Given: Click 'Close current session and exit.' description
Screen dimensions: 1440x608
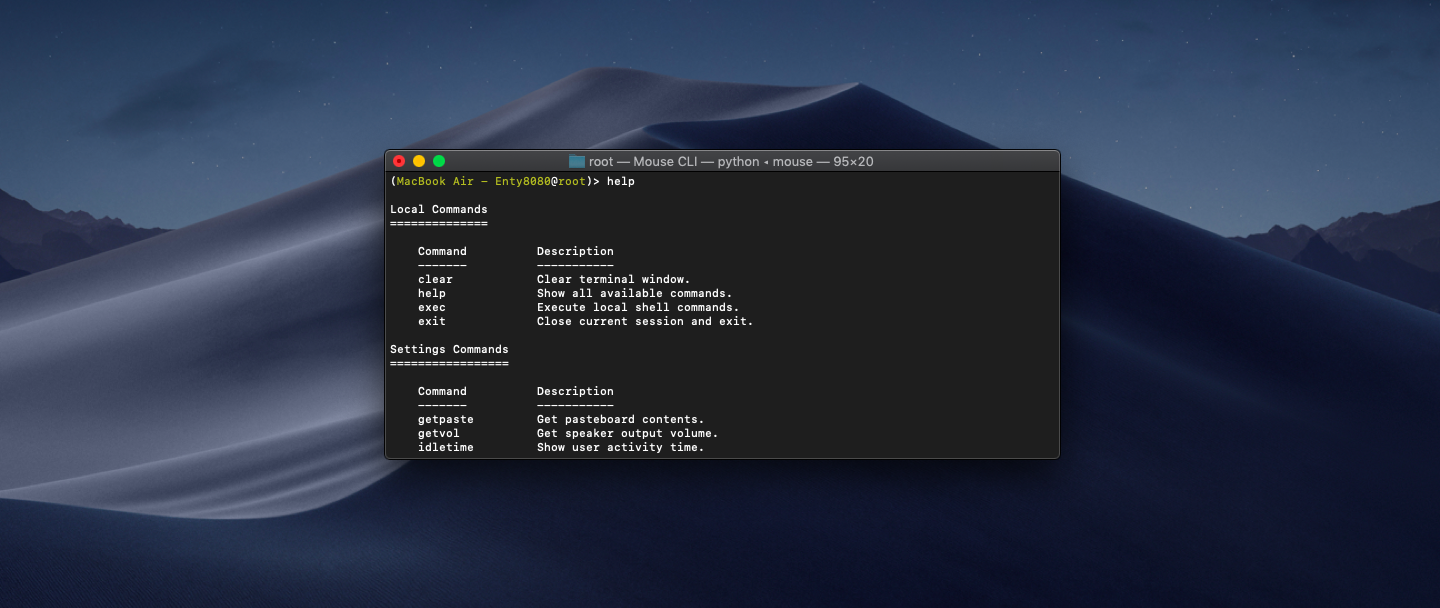Looking at the screenshot, I should click(x=645, y=321).
